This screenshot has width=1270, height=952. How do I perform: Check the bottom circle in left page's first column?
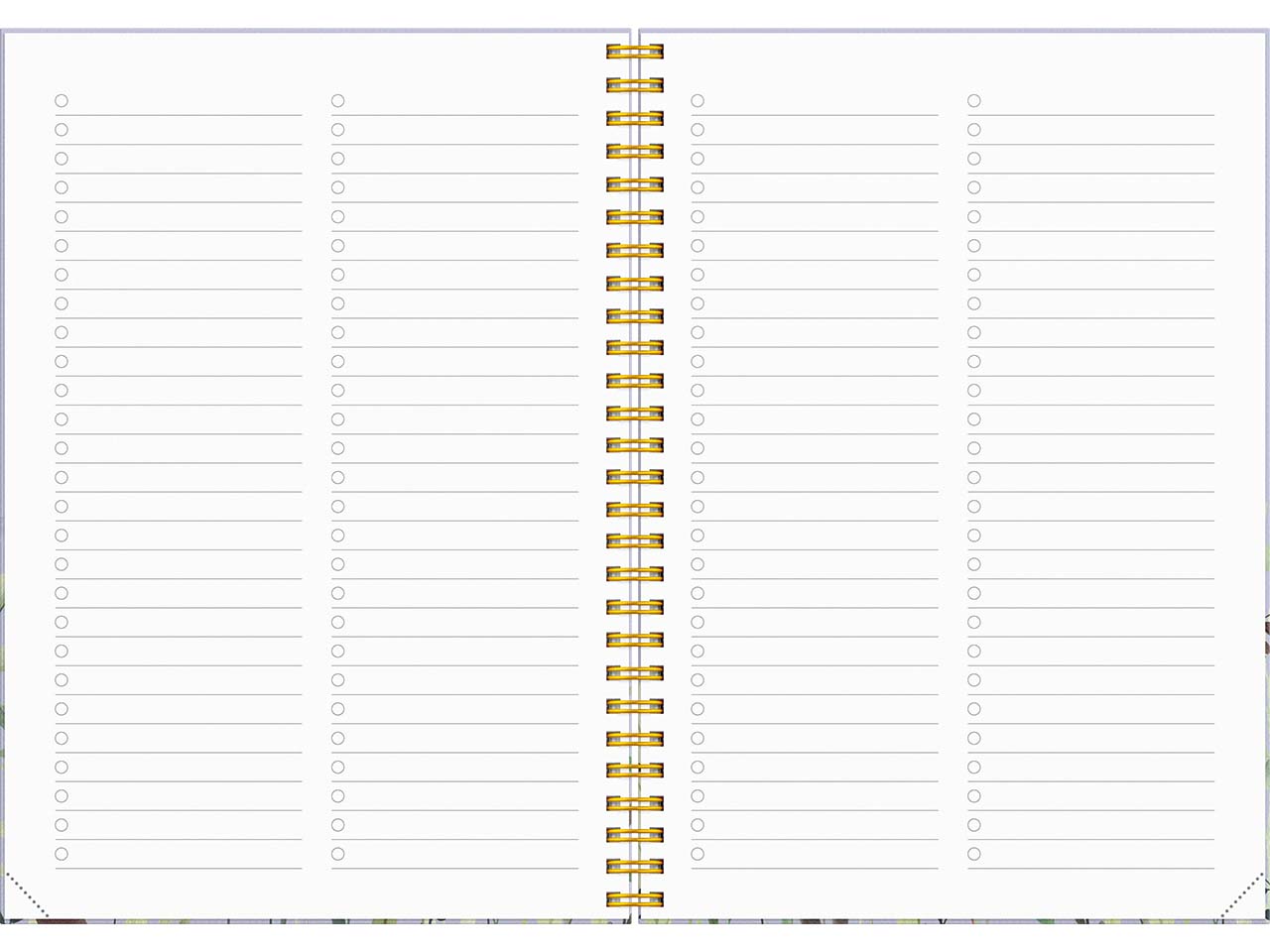tap(62, 854)
